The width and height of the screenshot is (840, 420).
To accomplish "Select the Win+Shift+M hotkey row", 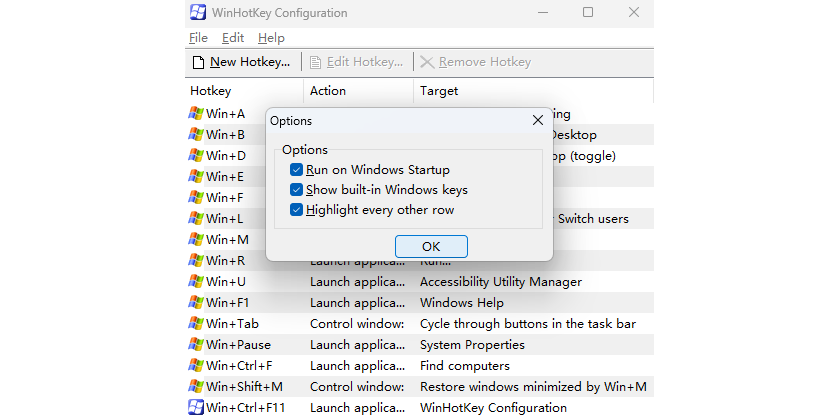I will [245, 387].
